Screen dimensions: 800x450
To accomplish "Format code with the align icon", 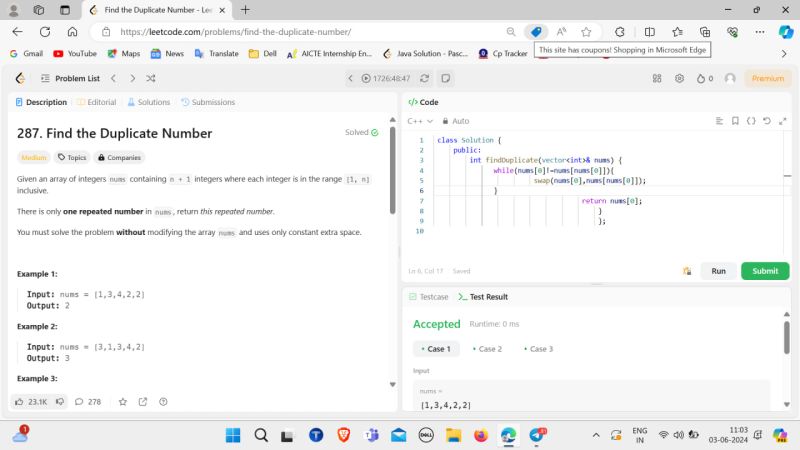I will click(x=719, y=121).
